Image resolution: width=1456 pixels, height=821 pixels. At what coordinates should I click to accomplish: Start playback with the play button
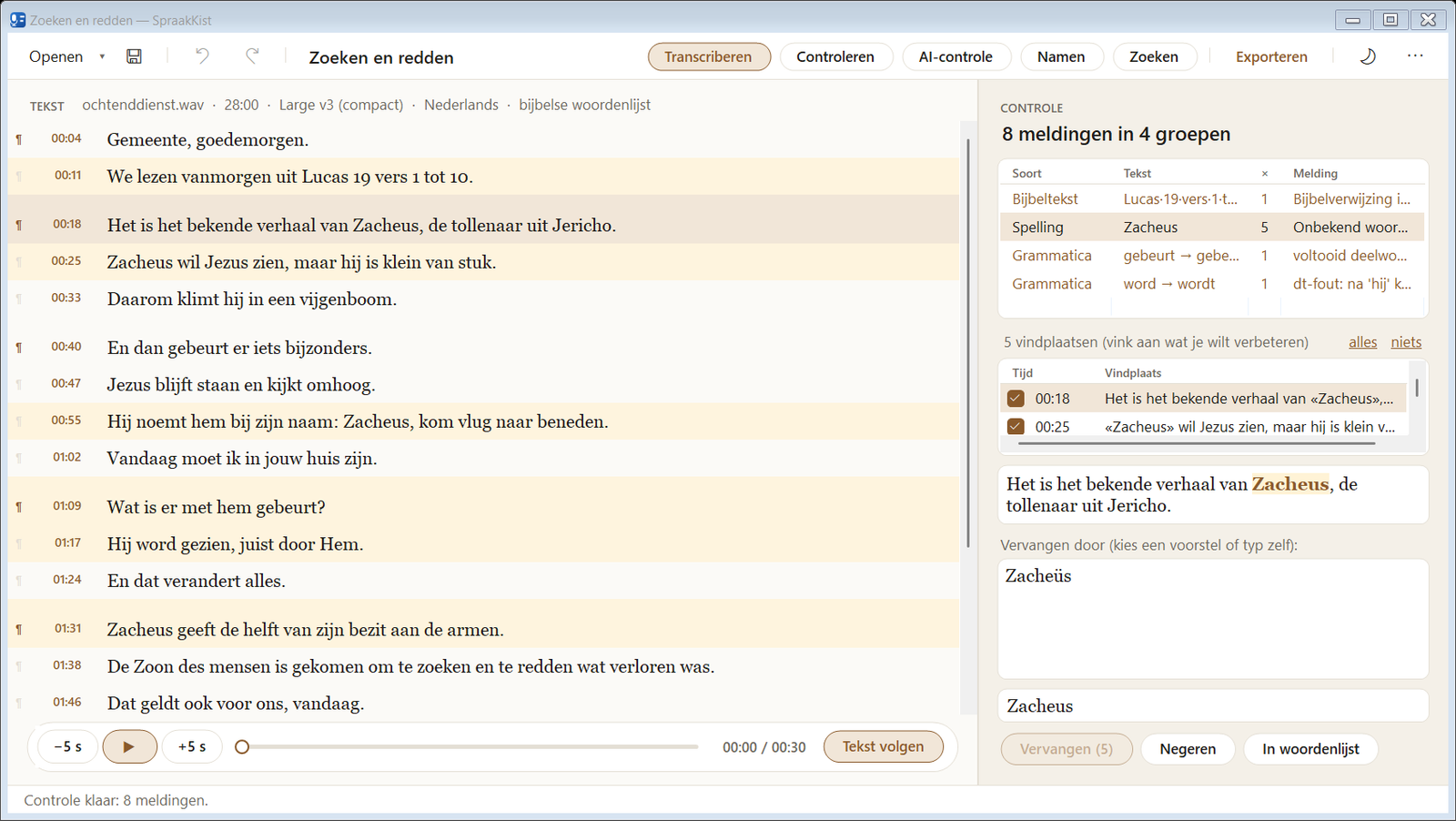129,746
